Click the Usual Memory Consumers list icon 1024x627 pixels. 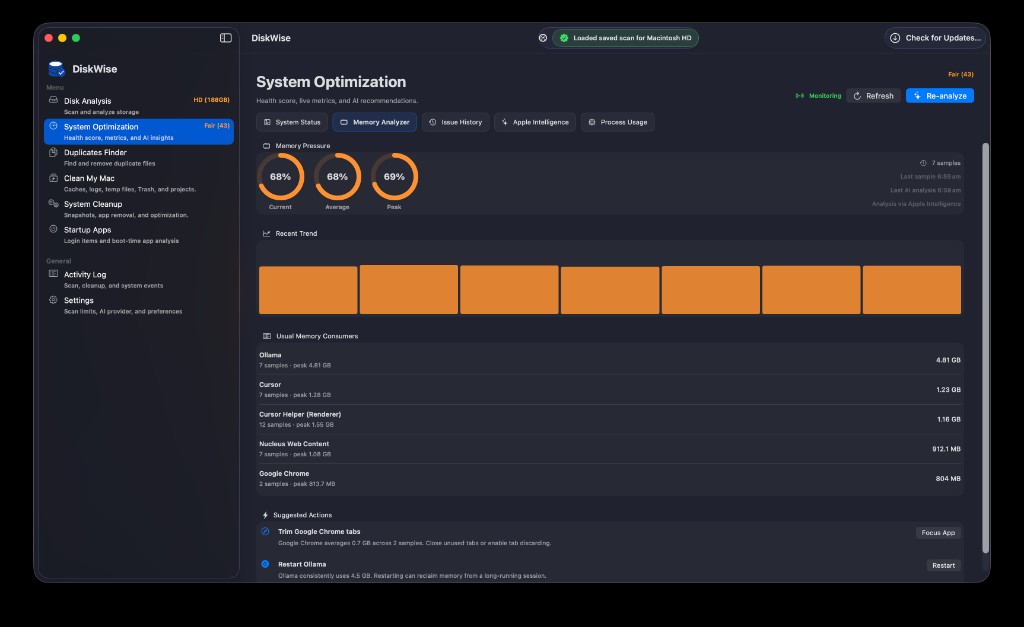(266, 336)
